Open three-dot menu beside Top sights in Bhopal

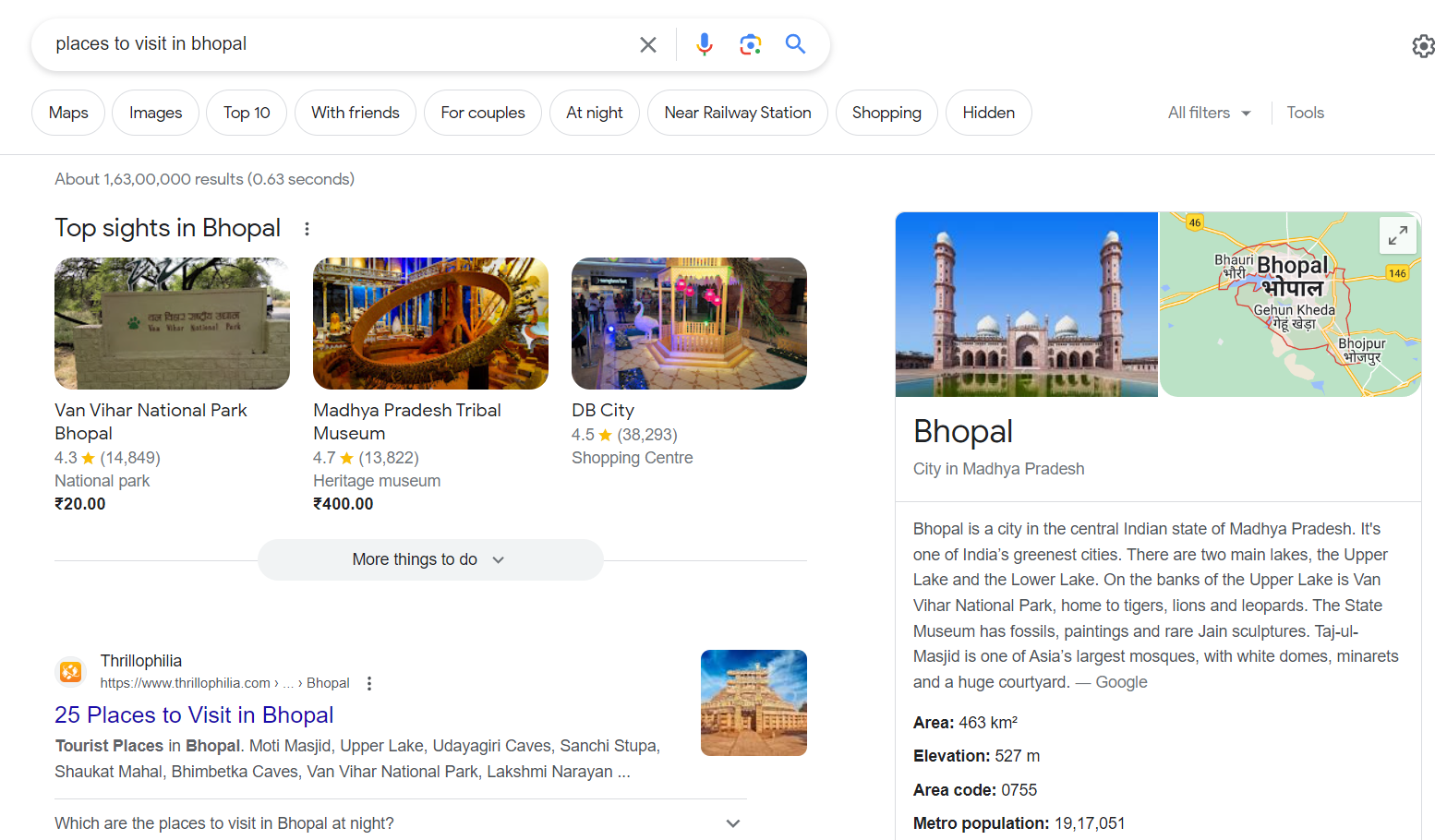click(307, 229)
